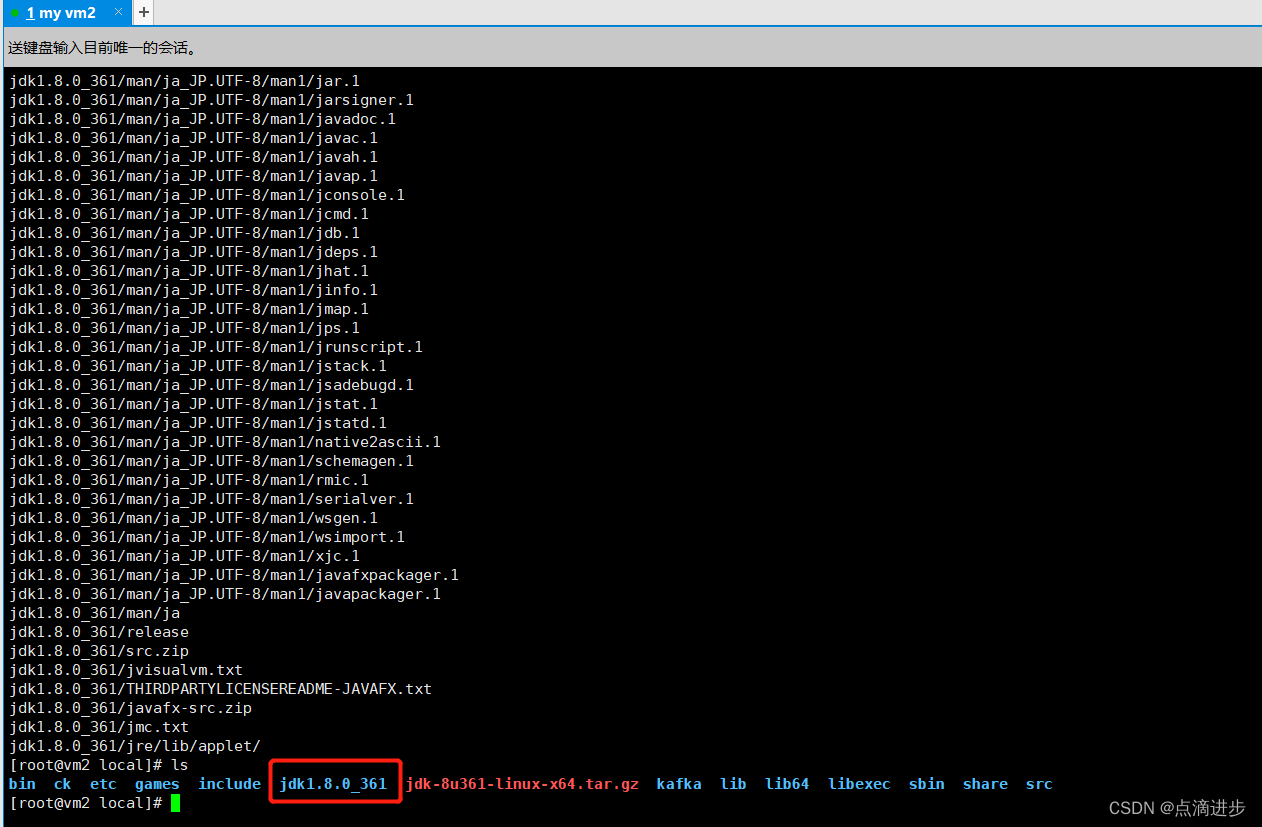Click the keyboard input notification bar message

[100, 47]
